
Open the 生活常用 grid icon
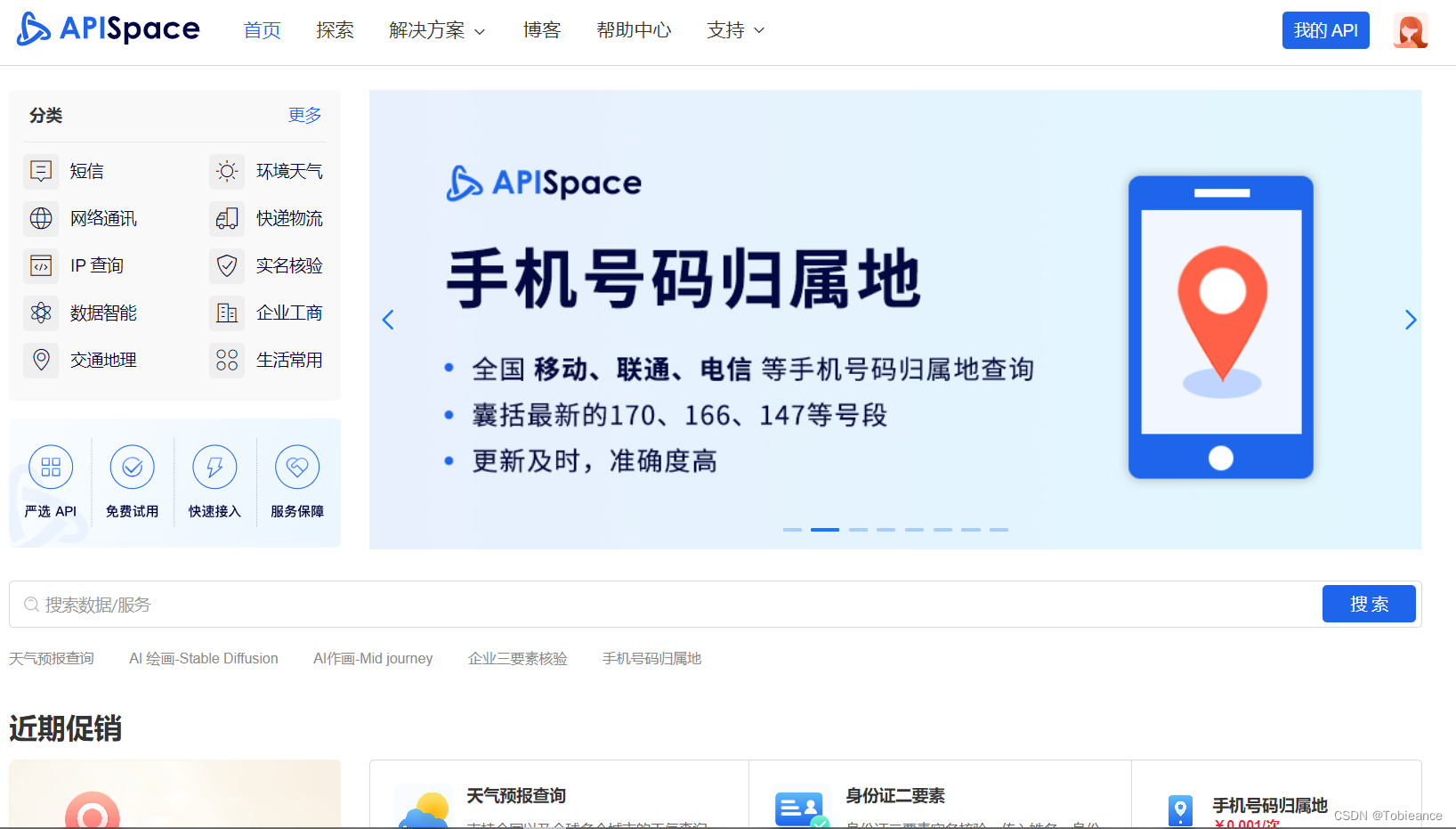tap(227, 360)
